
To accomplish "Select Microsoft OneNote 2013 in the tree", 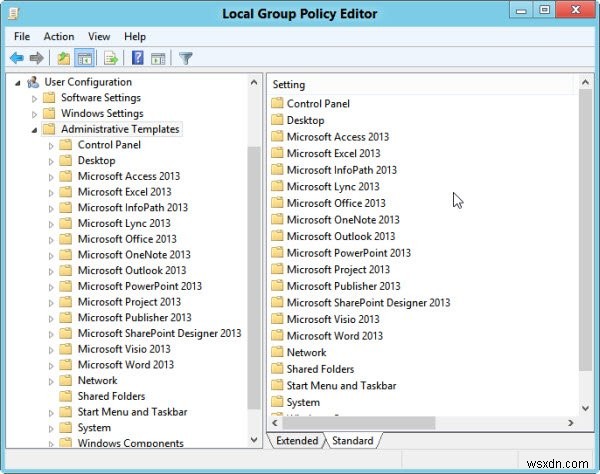I will (x=134, y=254).
